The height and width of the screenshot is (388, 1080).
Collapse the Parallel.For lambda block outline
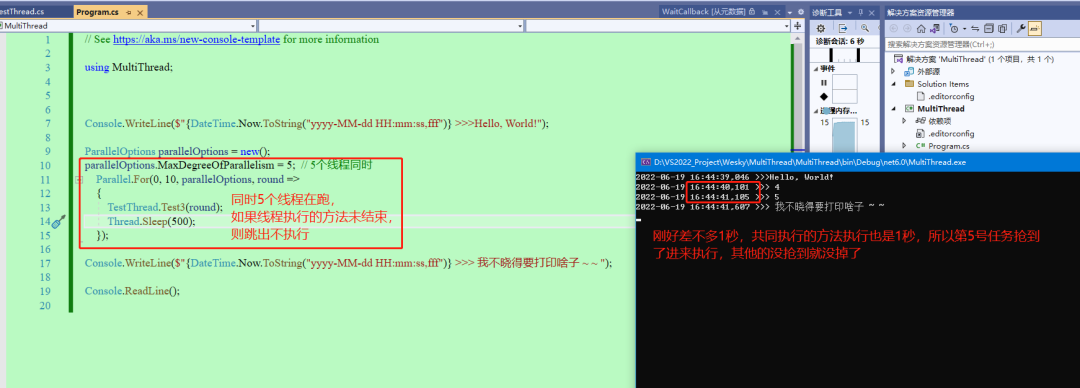click(x=79, y=179)
